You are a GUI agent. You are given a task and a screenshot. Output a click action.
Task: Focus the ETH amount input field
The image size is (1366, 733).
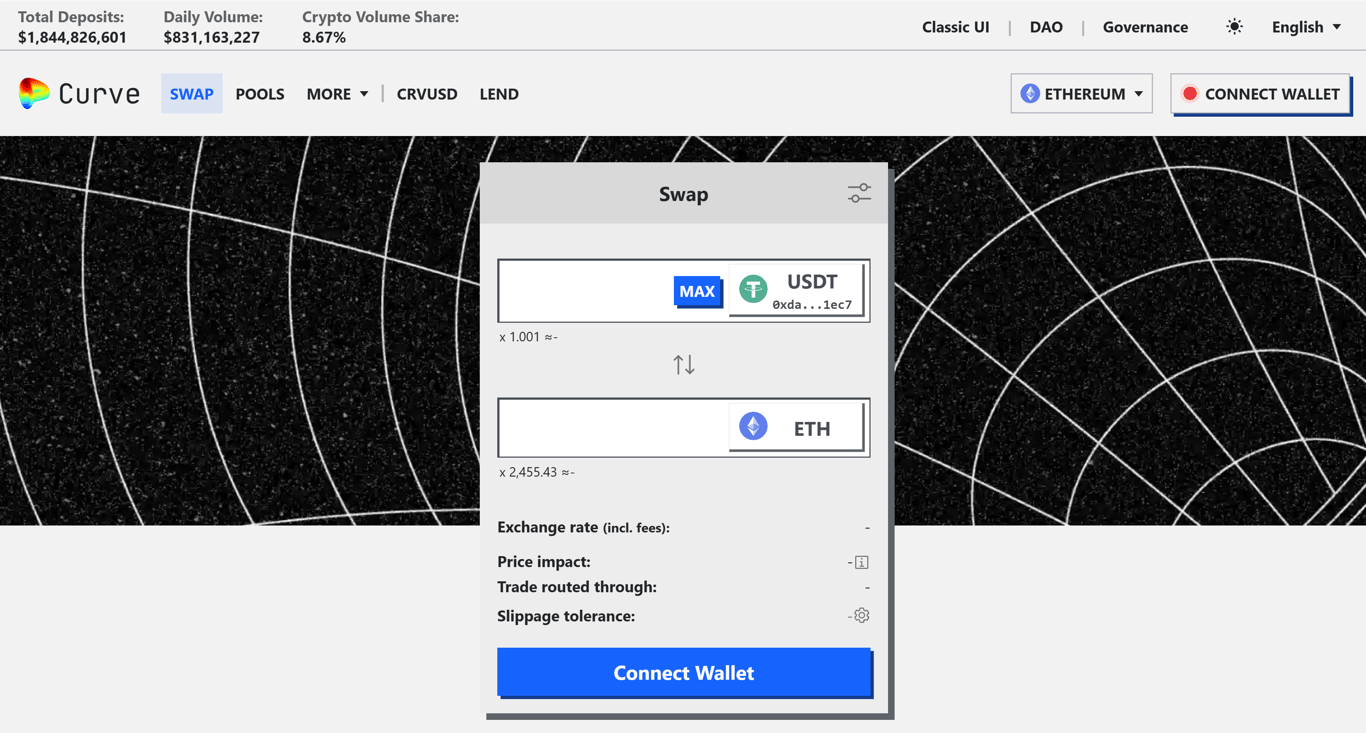tap(614, 427)
